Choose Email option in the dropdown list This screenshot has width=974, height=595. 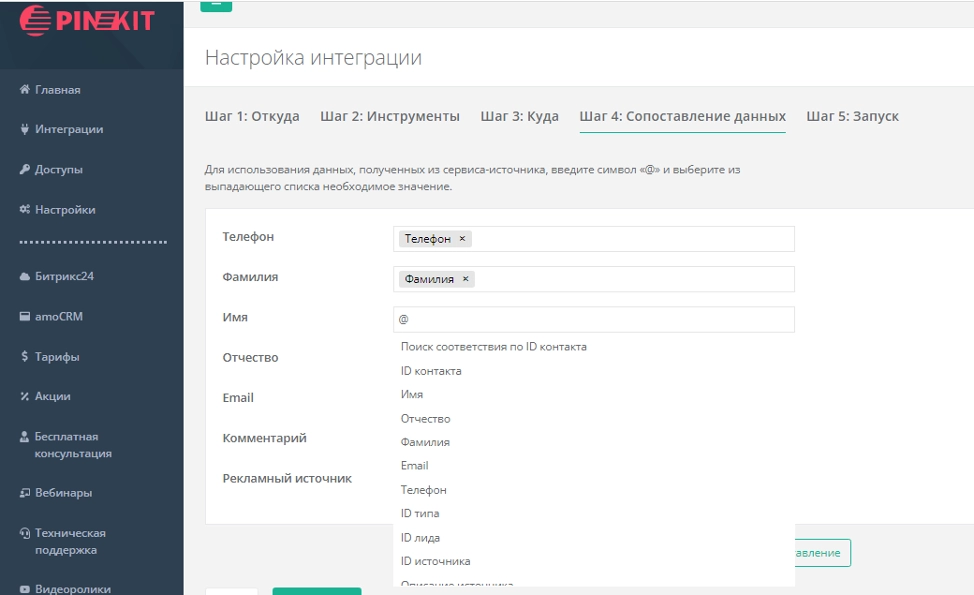coord(414,466)
